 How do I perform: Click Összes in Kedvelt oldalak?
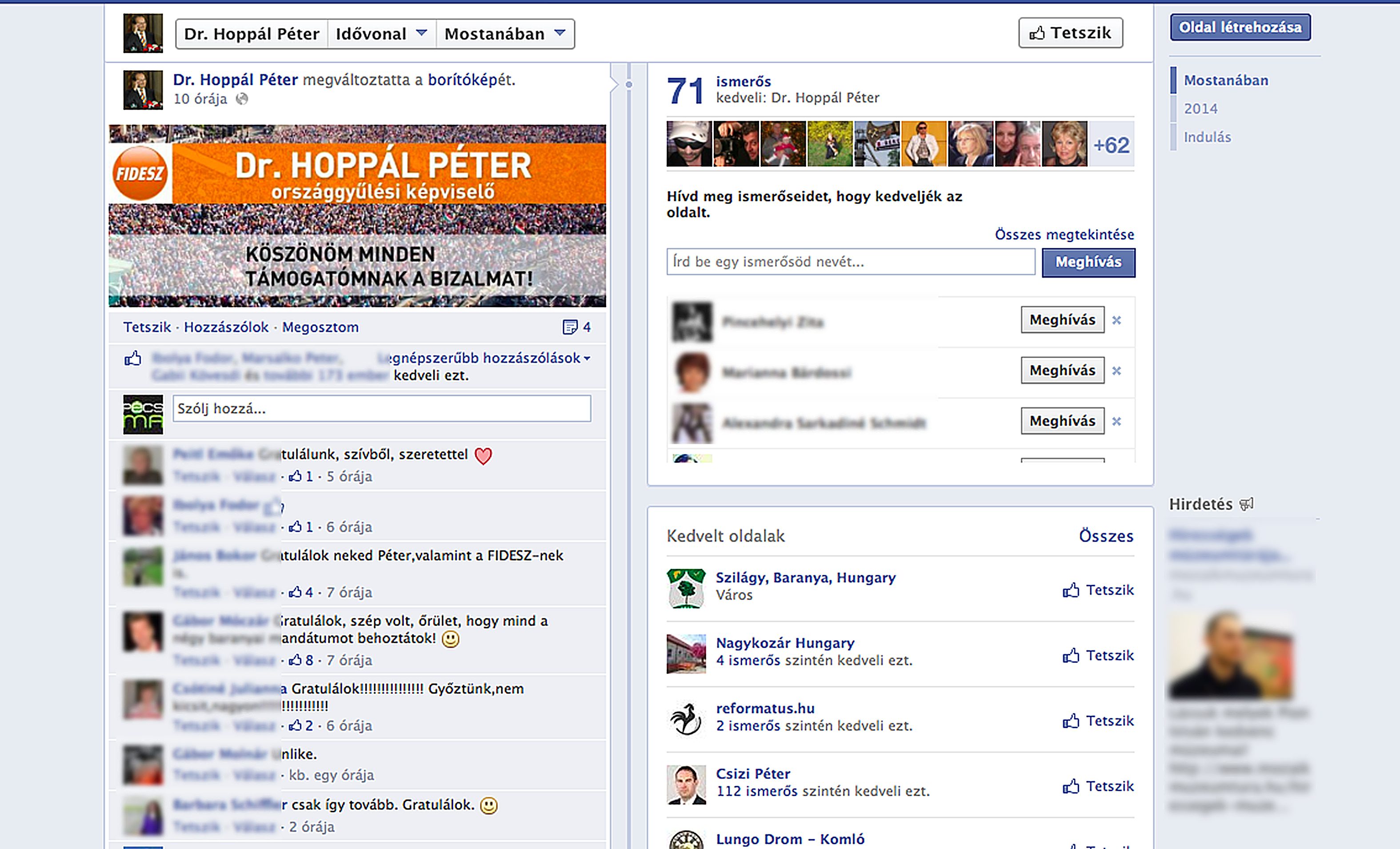pyautogui.click(x=1106, y=535)
